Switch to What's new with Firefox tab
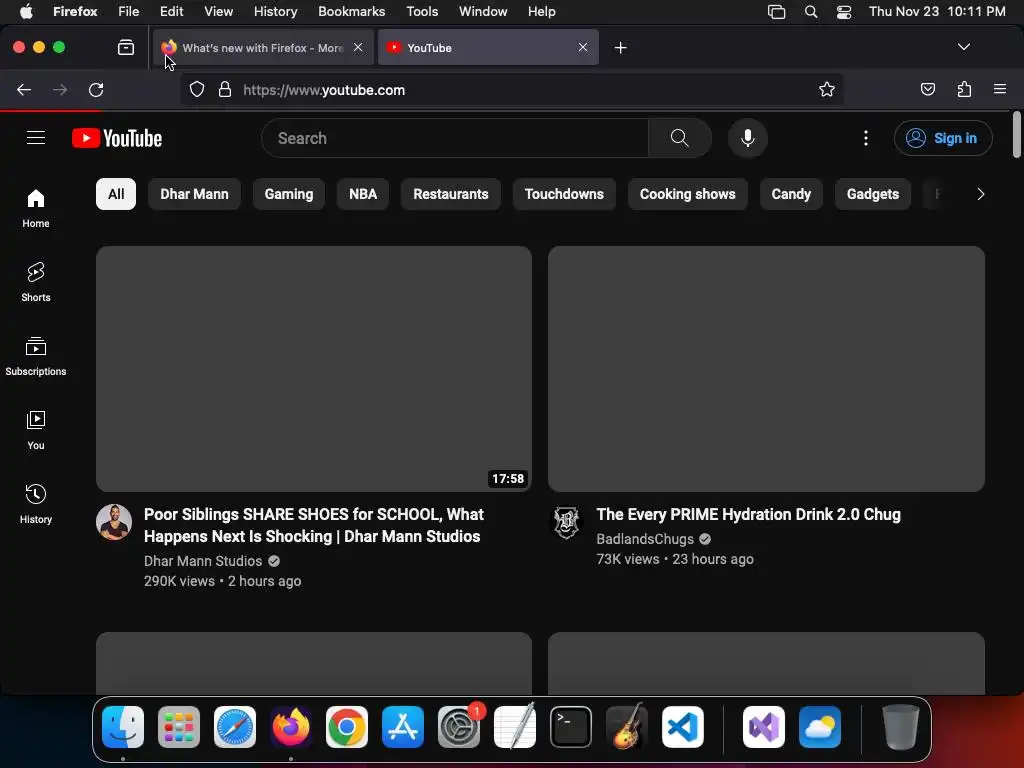1024x768 pixels. (263, 48)
